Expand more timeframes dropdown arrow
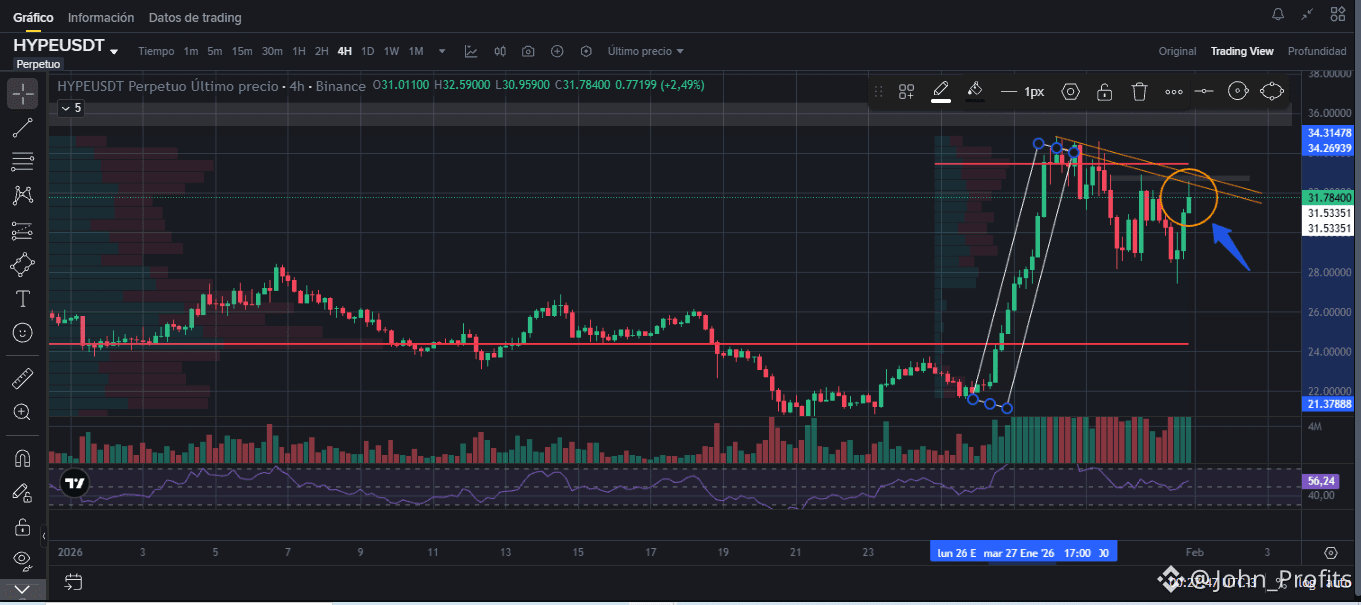The height and width of the screenshot is (605, 1361). (441, 51)
